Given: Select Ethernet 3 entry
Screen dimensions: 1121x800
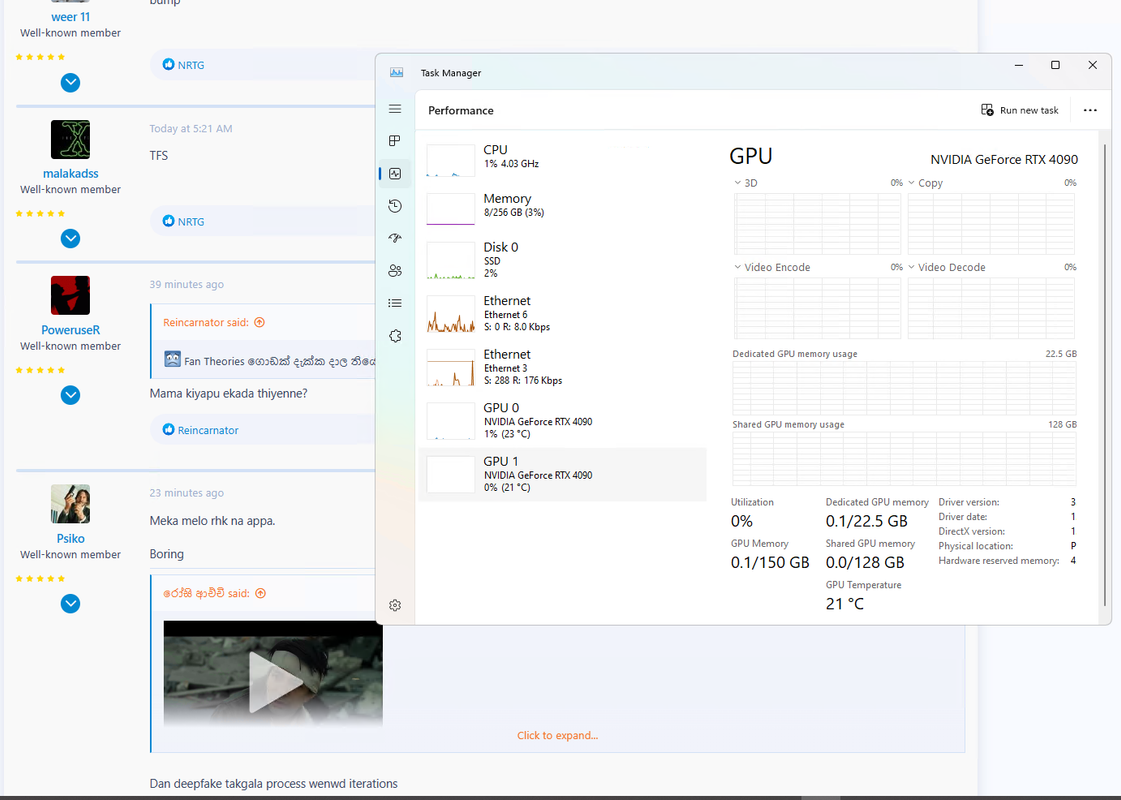Looking at the screenshot, I should 563,367.
